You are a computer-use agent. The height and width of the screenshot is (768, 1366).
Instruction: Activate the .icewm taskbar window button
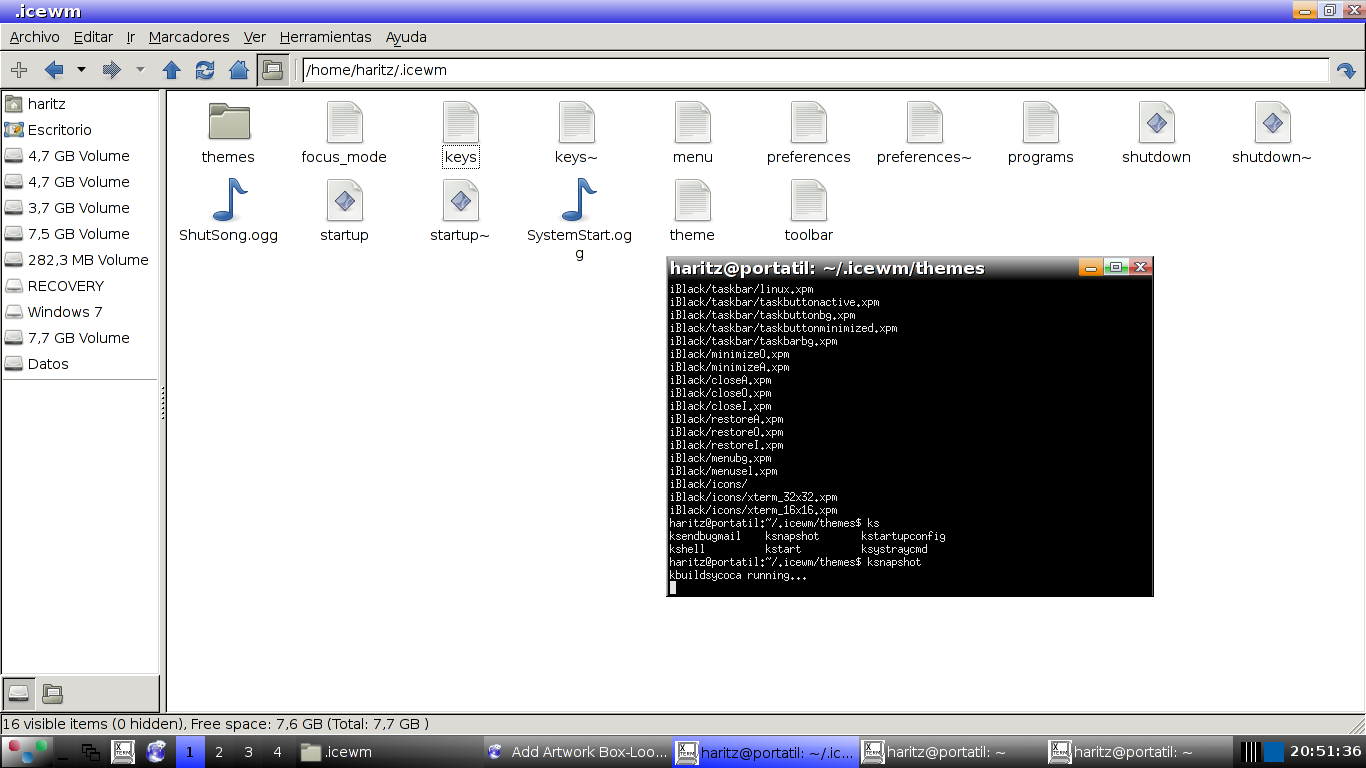tap(389, 752)
